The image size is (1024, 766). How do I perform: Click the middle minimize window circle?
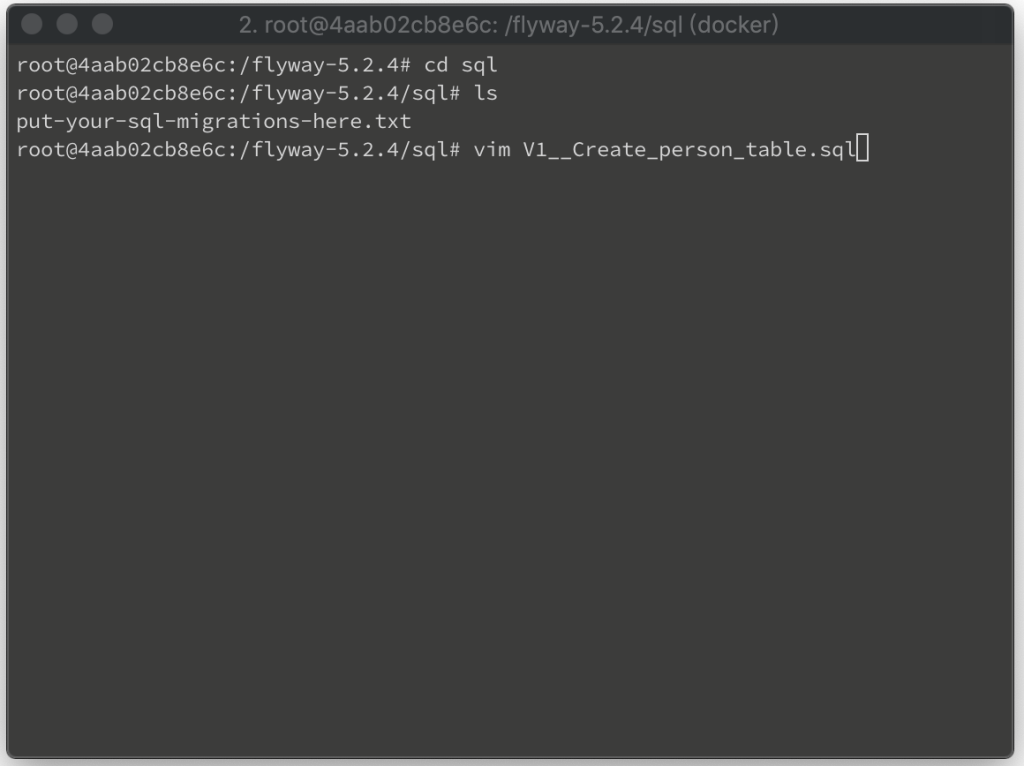point(67,24)
